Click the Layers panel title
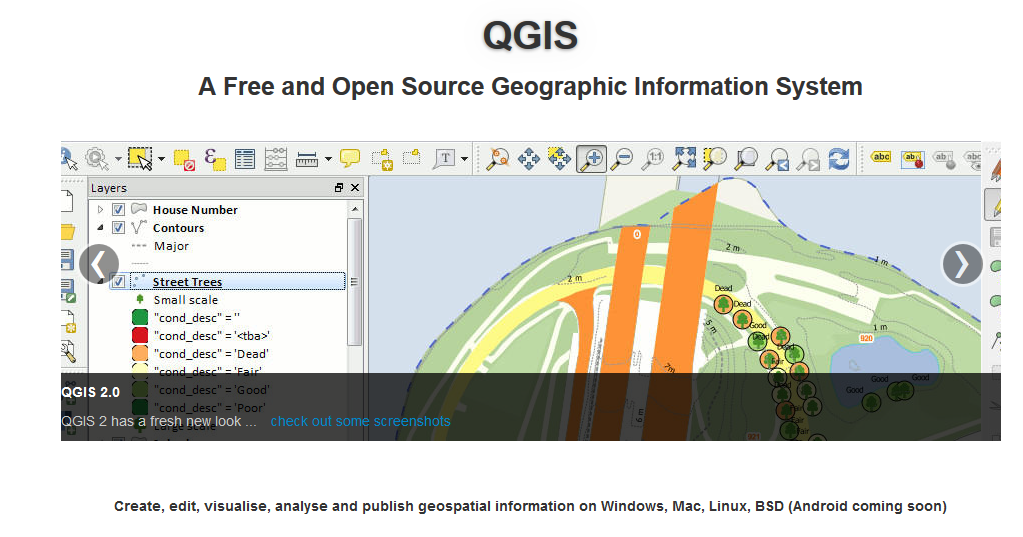Viewport: 1023px width, 537px height. 109,188
